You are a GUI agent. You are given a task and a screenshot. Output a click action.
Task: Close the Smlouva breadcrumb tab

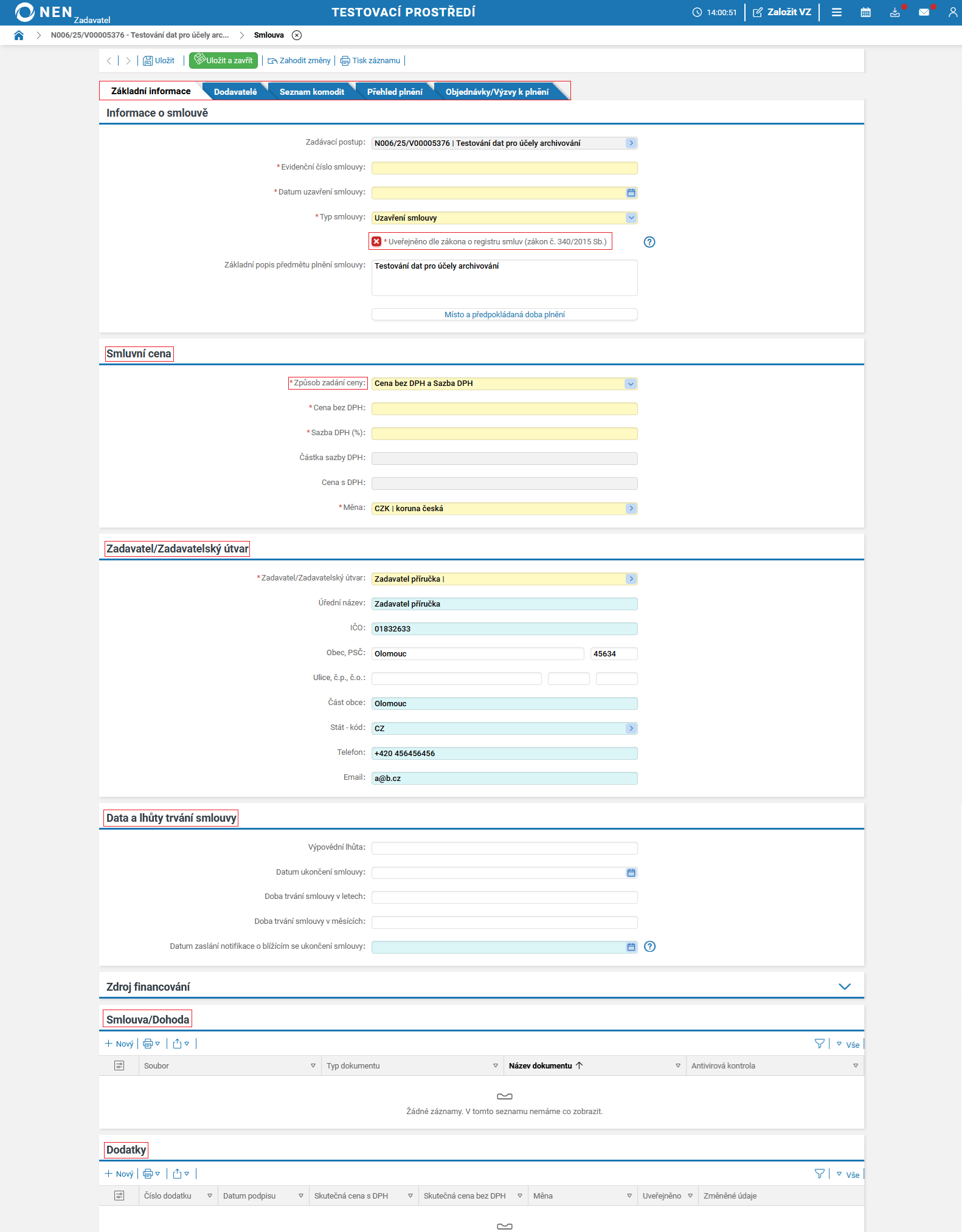coord(297,35)
